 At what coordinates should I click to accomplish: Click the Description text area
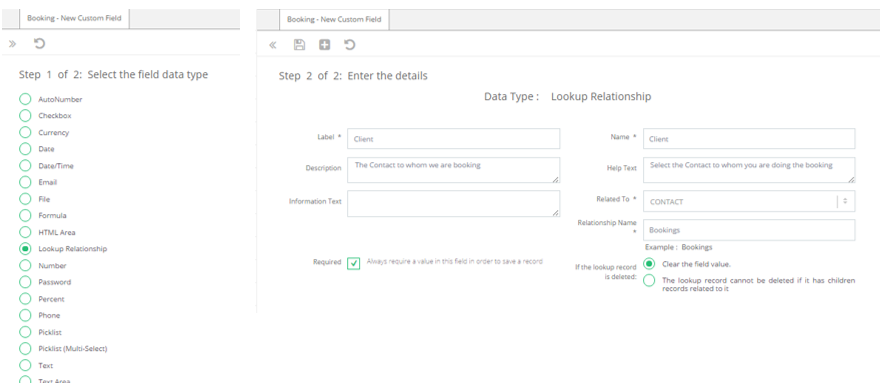453,170
